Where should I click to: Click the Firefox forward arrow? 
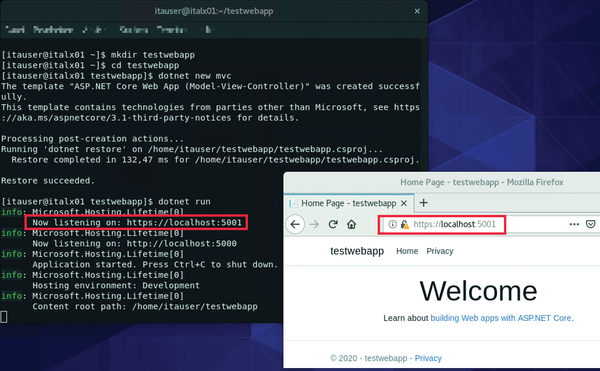coord(314,224)
